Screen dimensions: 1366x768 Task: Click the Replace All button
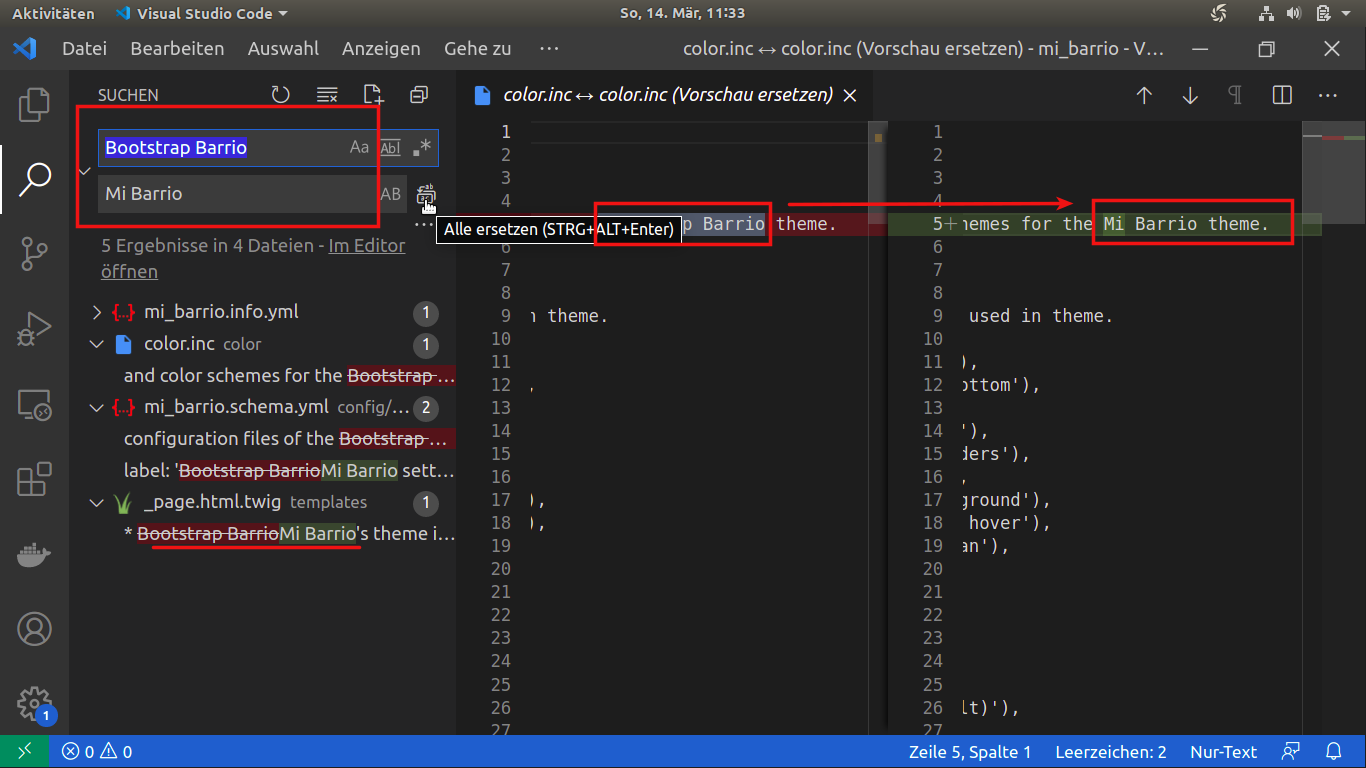coord(426,194)
